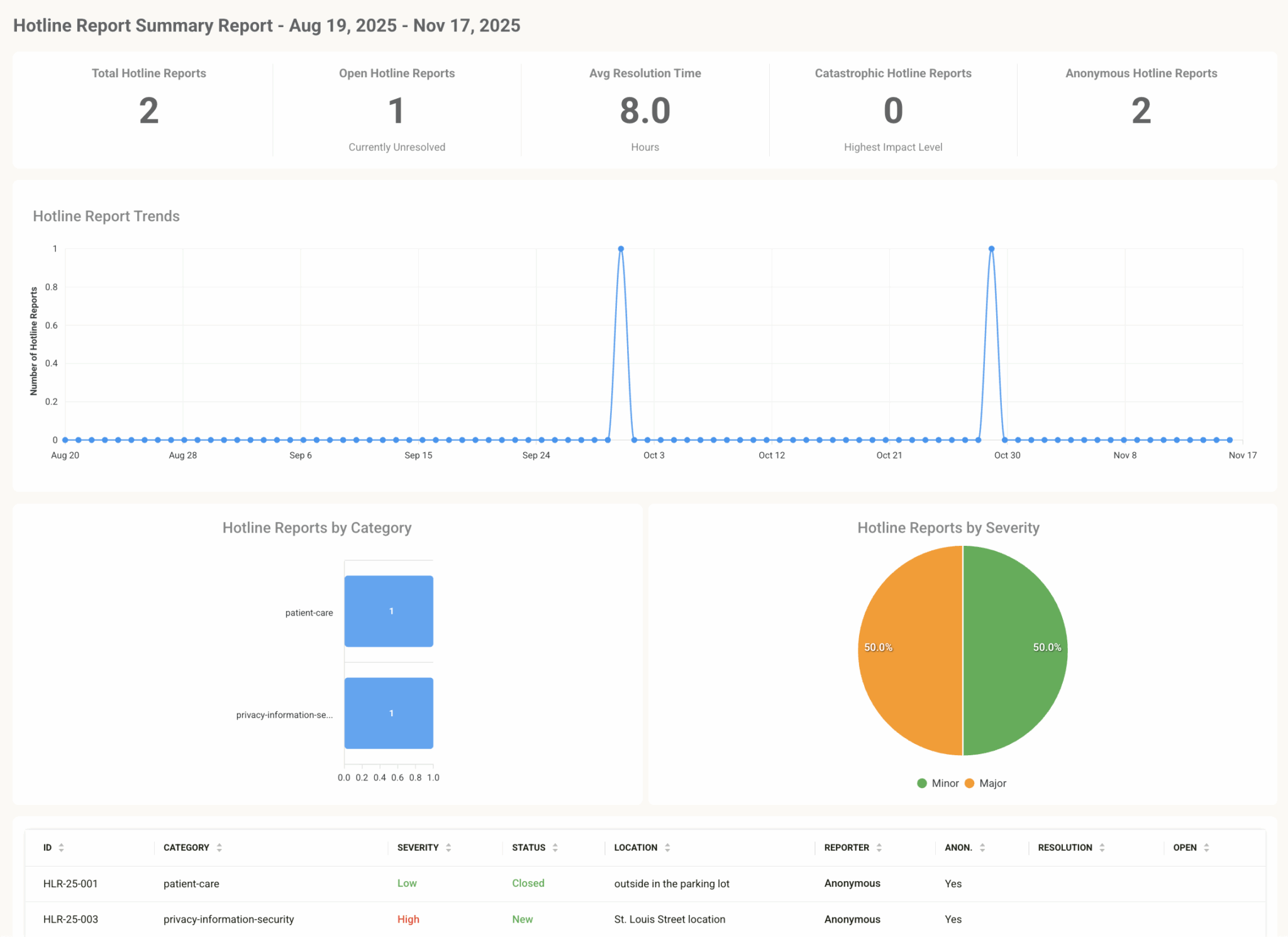Sort the table by SEVERITY column
The height and width of the screenshot is (937, 1288).
pyautogui.click(x=448, y=847)
